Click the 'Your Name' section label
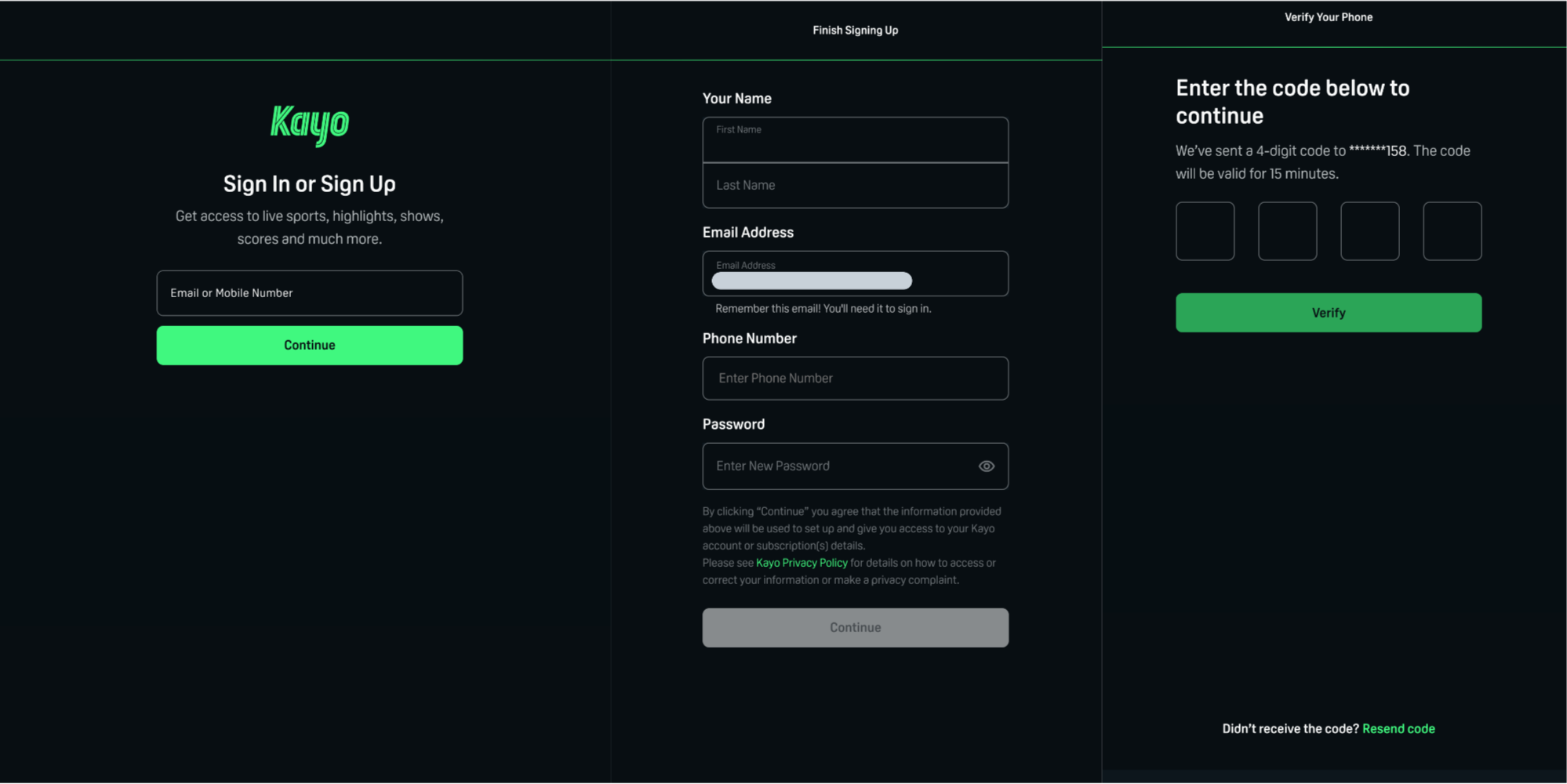This screenshot has width=1567, height=784. (737, 99)
